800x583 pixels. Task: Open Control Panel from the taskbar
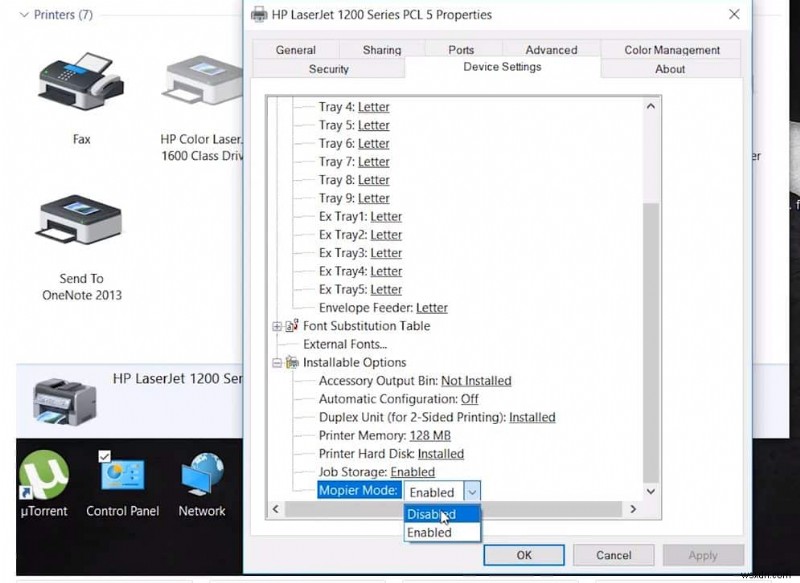click(122, 470)
